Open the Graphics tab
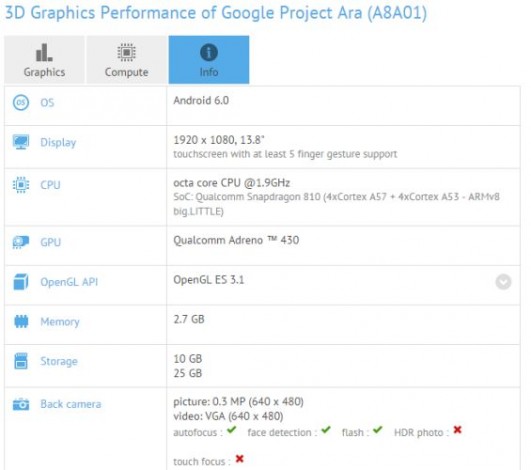The width and height of the screenshot is (531, 470). coord(44,60)
